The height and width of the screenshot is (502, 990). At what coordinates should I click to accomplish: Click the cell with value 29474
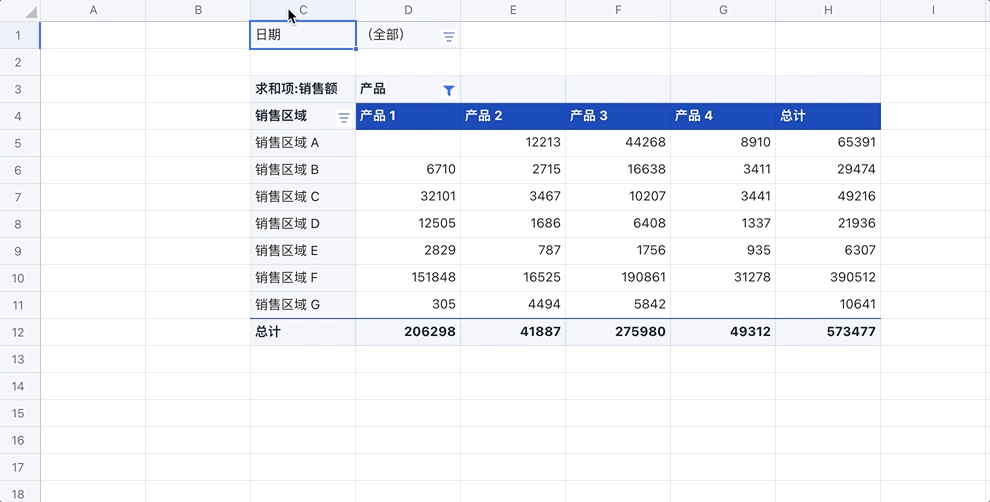pos(828,170)
